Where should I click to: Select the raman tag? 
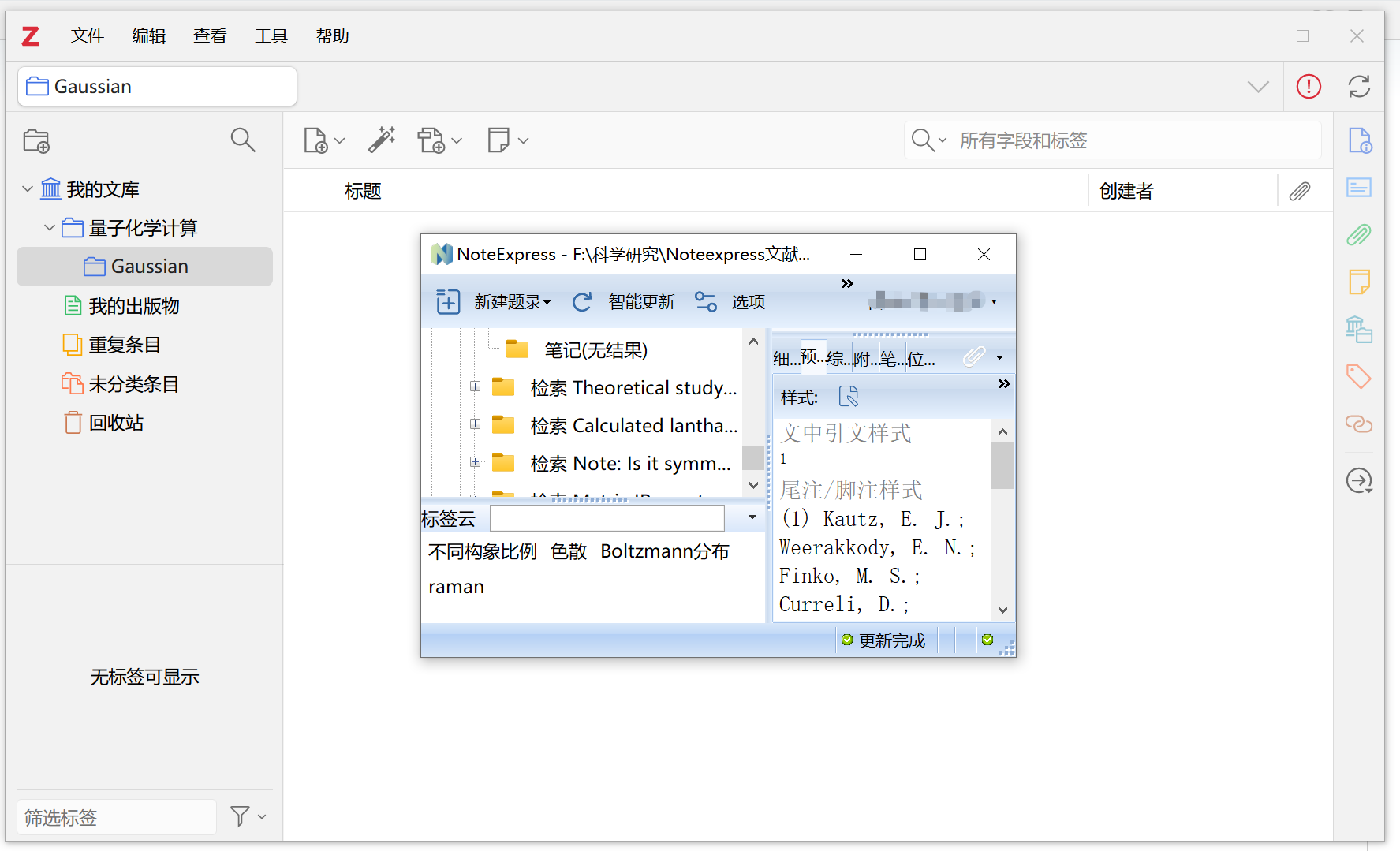click(456, 587)
